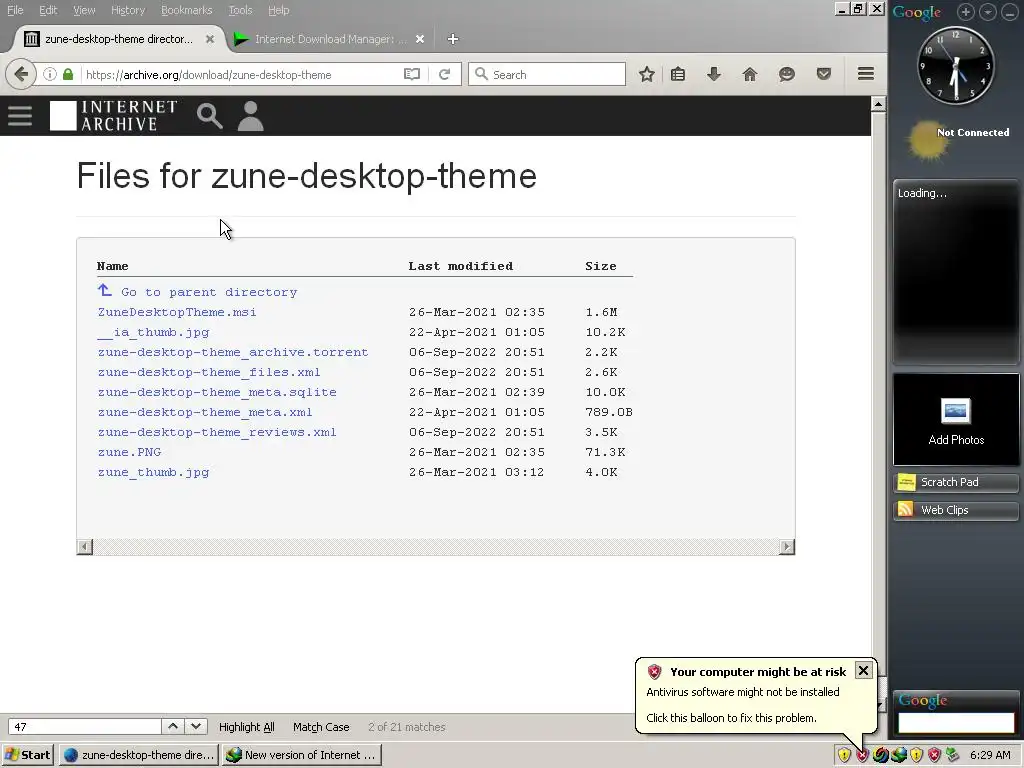Open the File menu
This screenshot has width=1024, height=768.
click(15, 10)
